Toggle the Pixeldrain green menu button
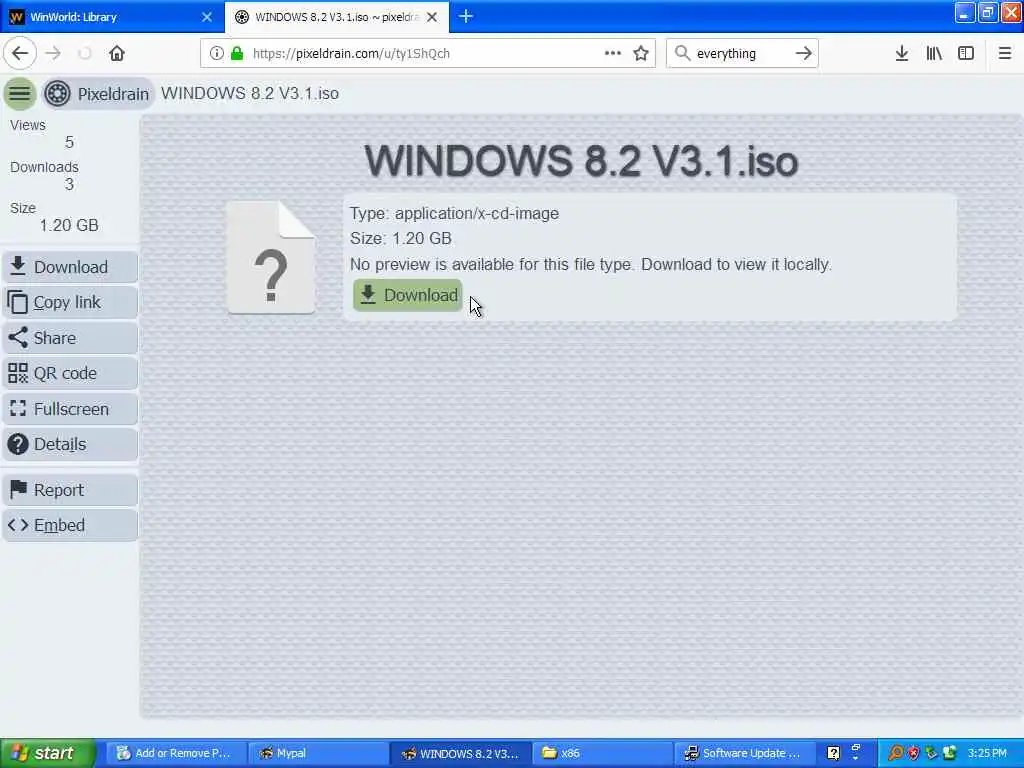The image size is (1024, 768). coord(20,93)
